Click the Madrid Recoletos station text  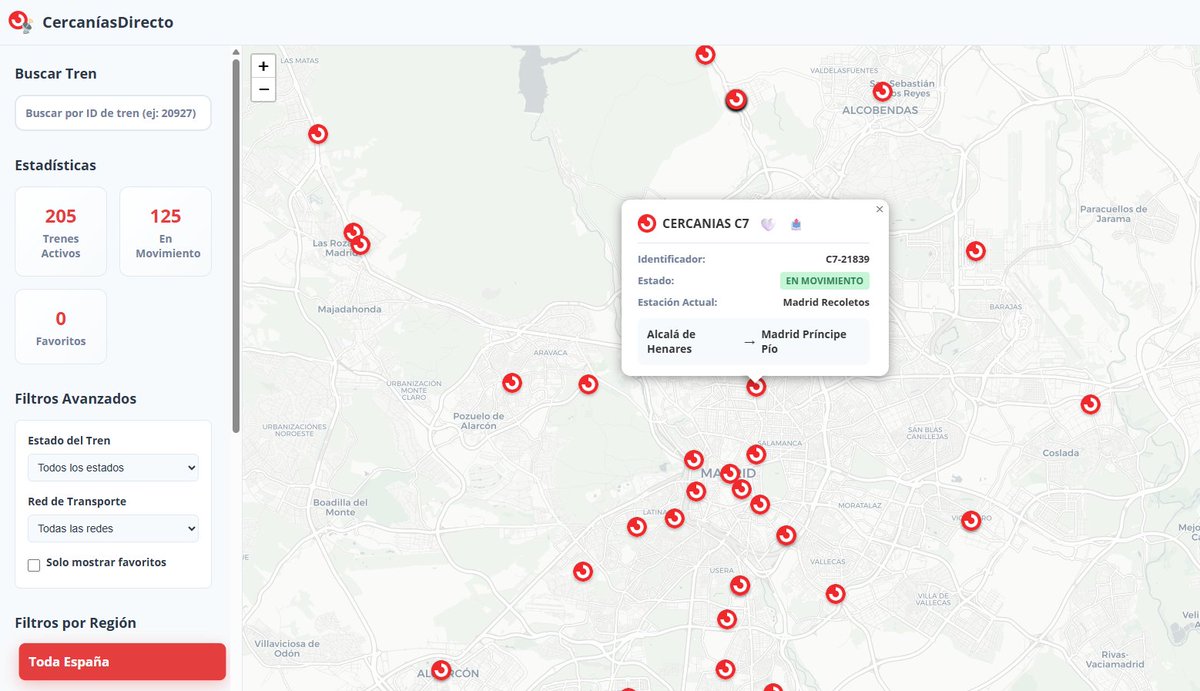[x=826, y=302]
